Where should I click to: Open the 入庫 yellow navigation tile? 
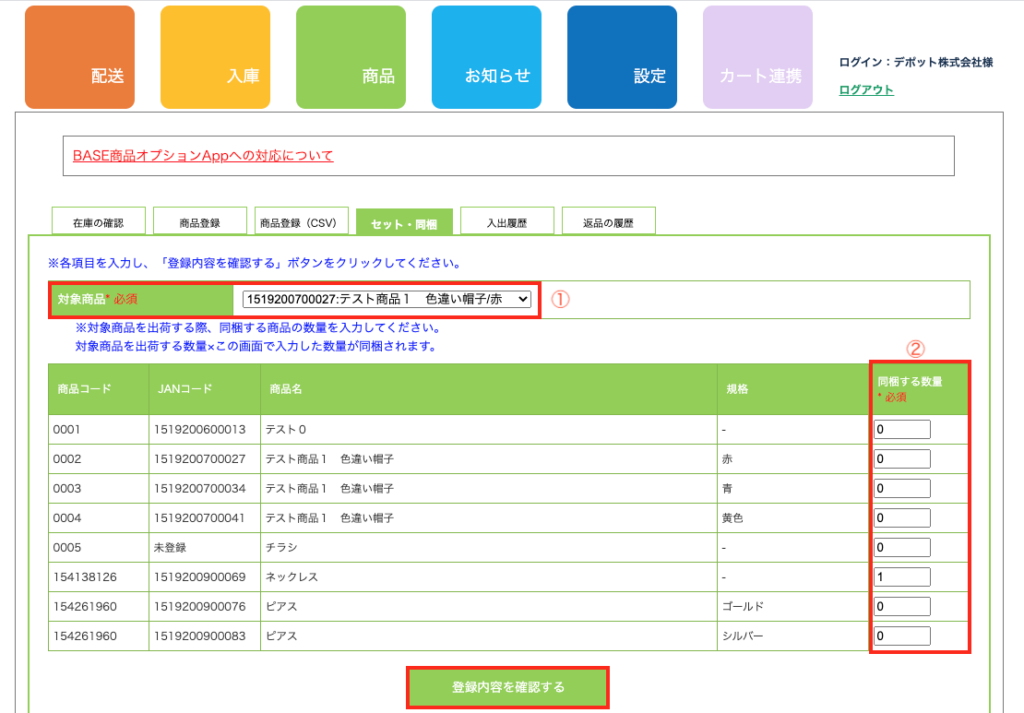pyautogui.click(x=215, y=57)
